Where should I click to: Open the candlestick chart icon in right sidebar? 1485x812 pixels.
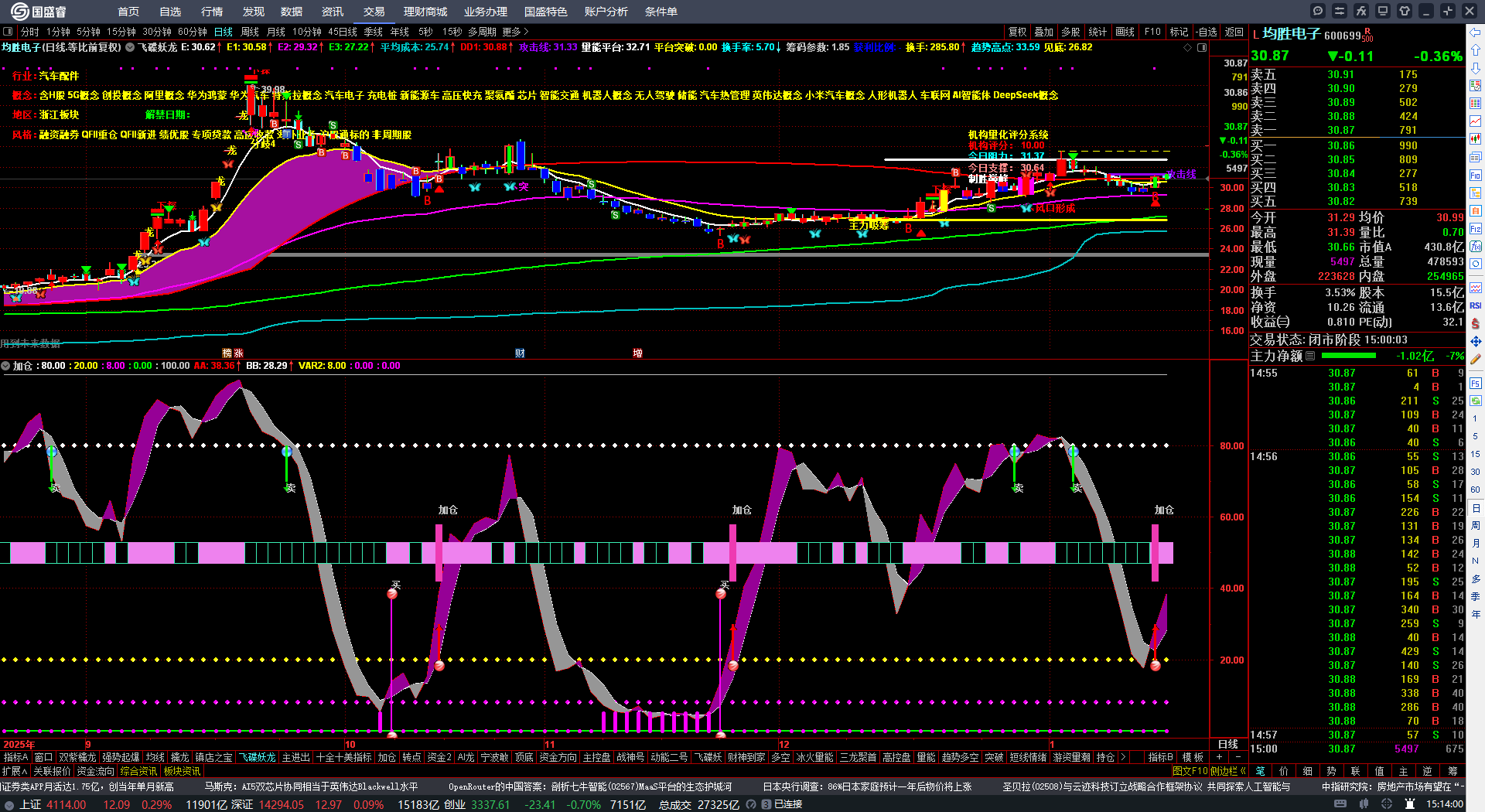[1476, 139]
